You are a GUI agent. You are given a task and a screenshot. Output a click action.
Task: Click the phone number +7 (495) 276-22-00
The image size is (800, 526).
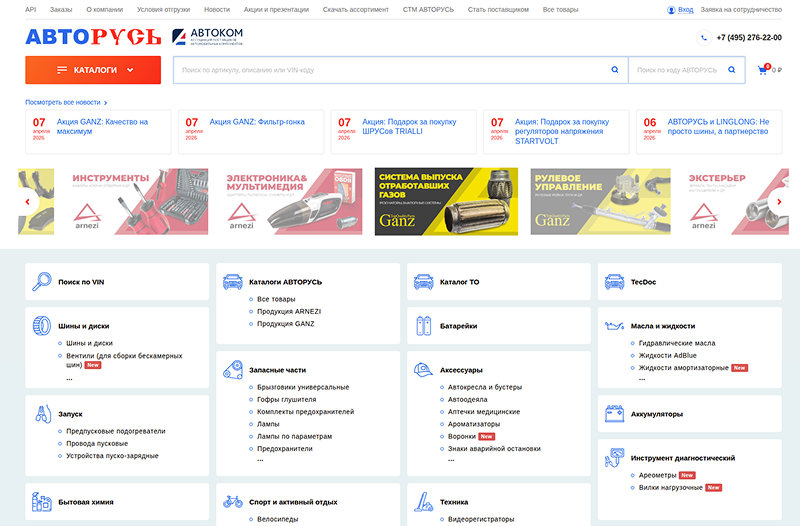point(749,38)
